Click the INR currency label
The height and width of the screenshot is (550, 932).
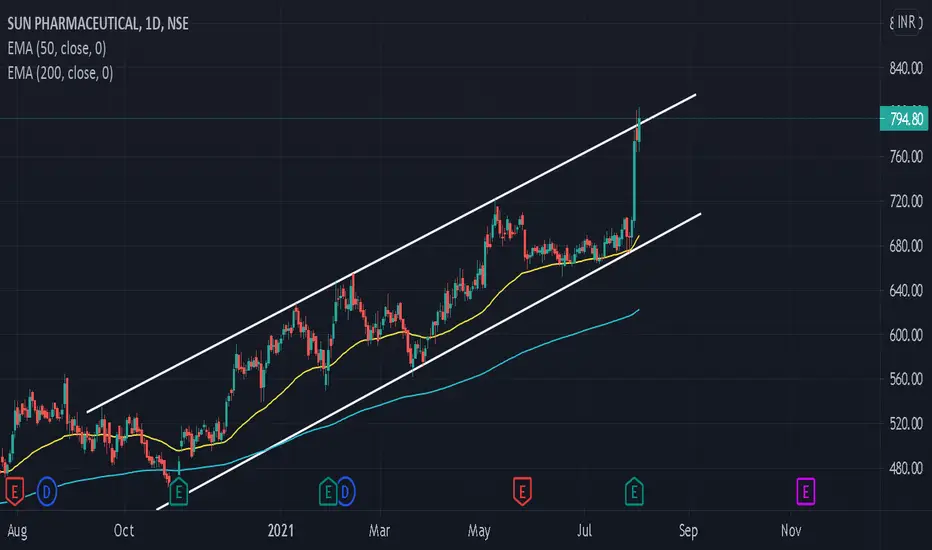click(906, 23)
